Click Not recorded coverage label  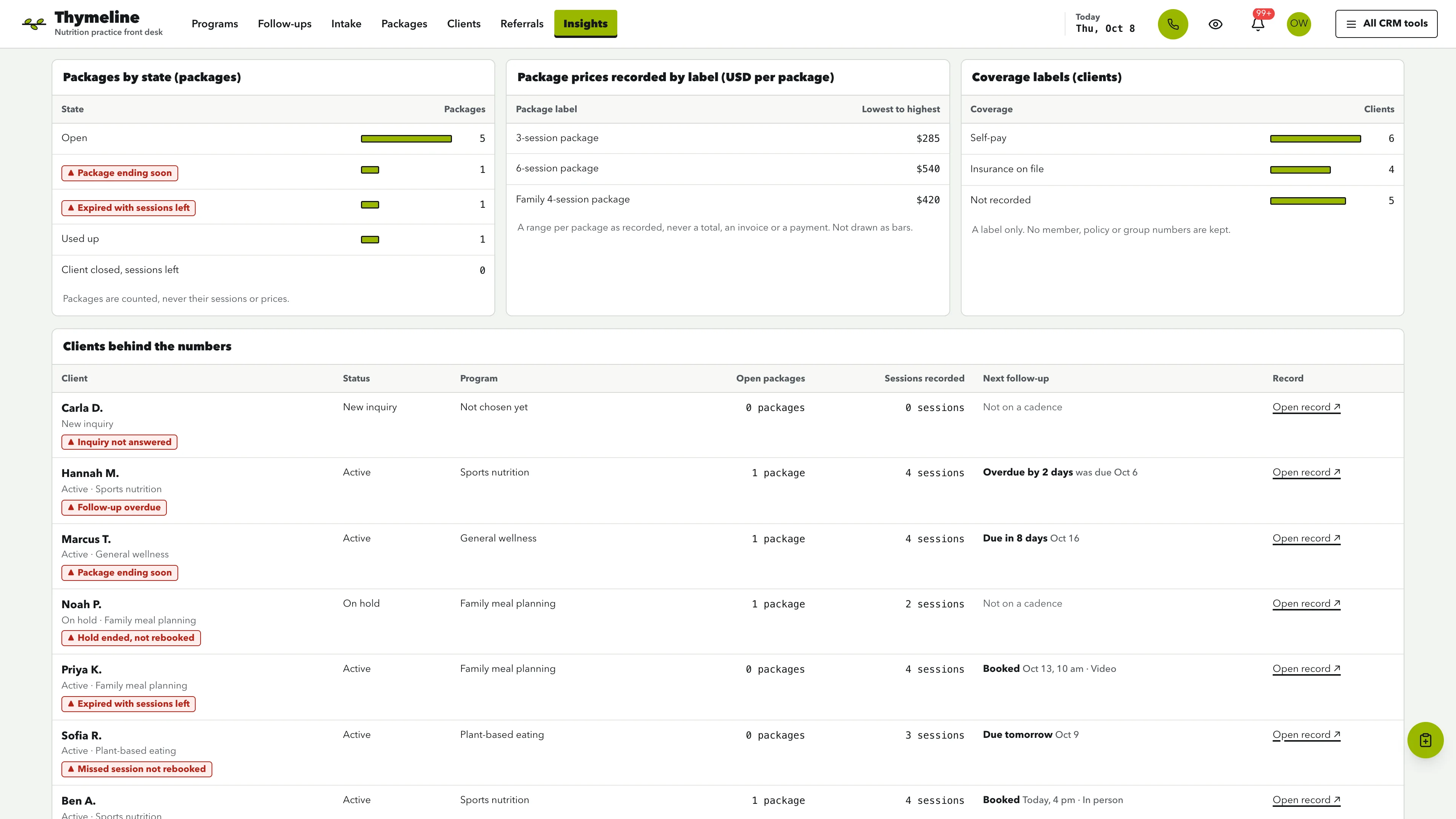click(1001, 200)
